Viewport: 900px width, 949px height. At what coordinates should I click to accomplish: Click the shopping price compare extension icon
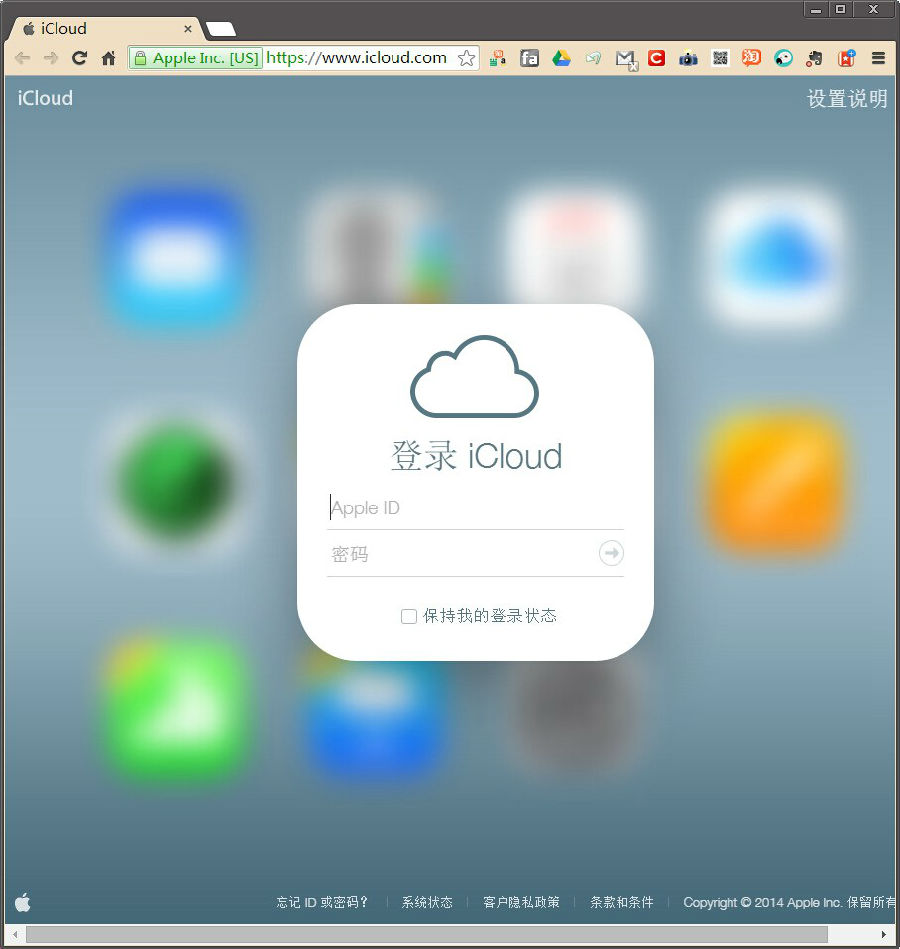pos(498,58)
